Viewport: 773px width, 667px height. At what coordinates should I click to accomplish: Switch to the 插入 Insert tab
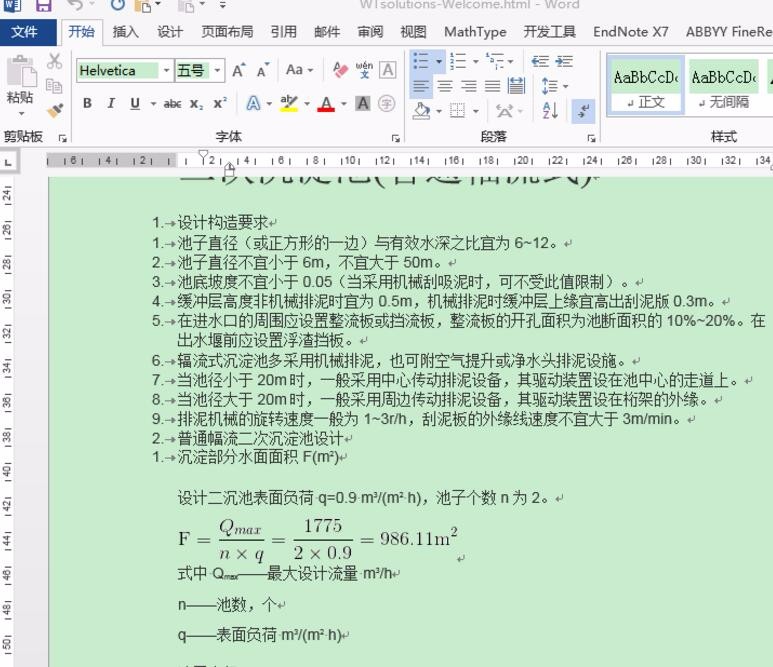pyautogui.click(x=126, y=32)
